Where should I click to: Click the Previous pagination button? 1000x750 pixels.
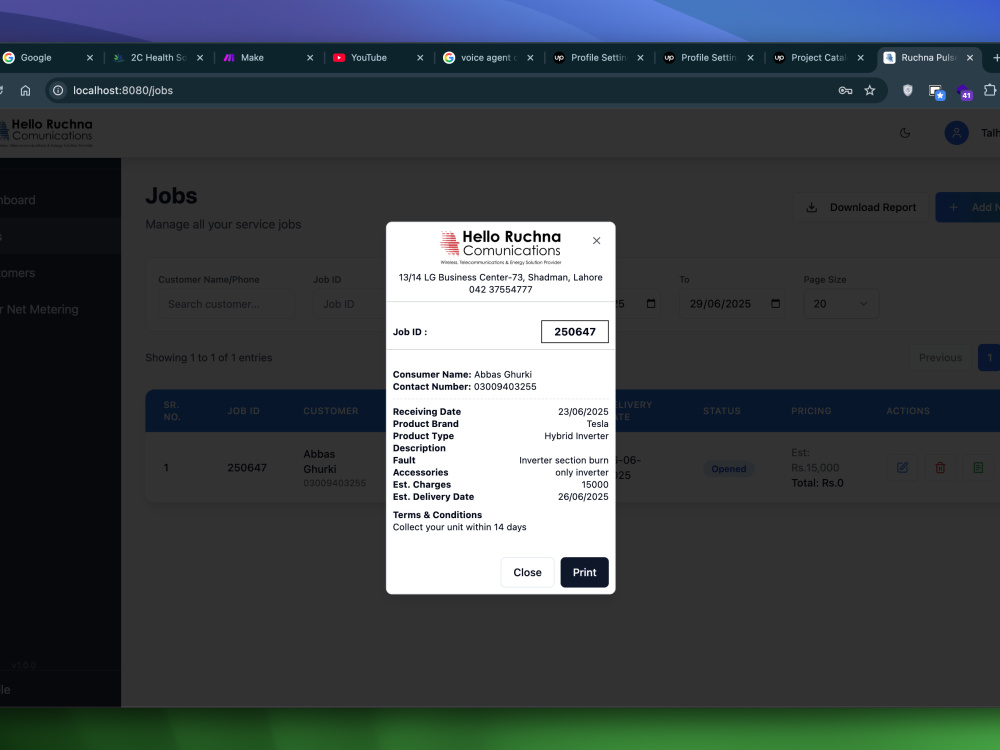point(940,357)
